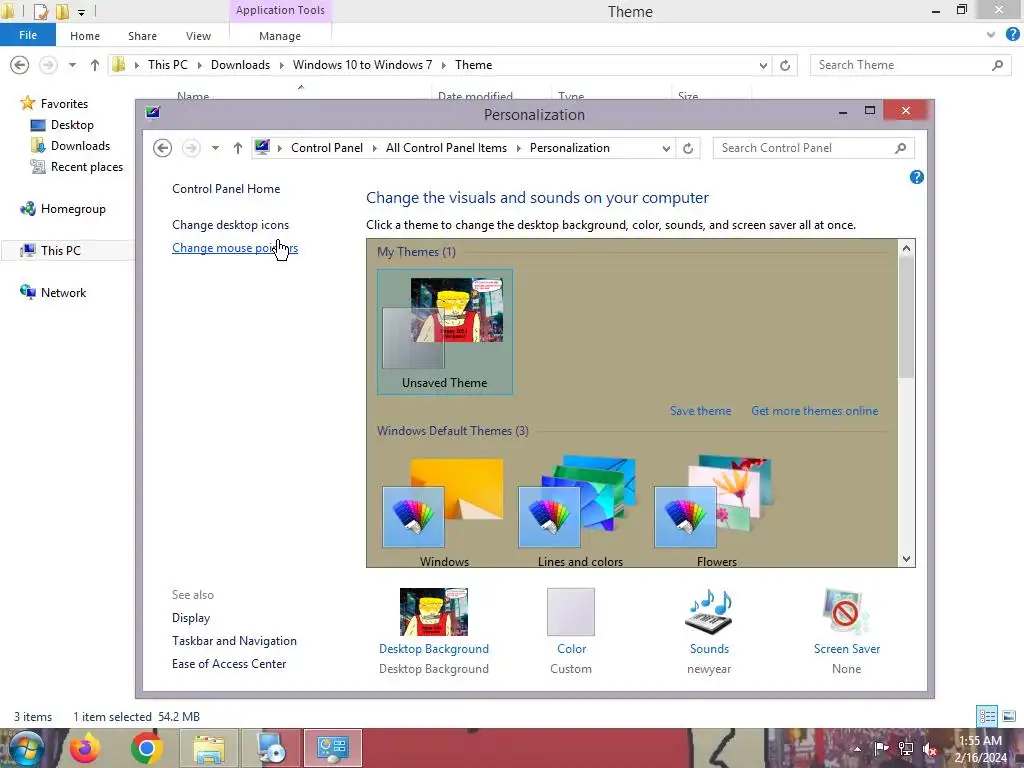Switch Explorer to details view icon
1024x768 pixels.
(x=987, y=716)
